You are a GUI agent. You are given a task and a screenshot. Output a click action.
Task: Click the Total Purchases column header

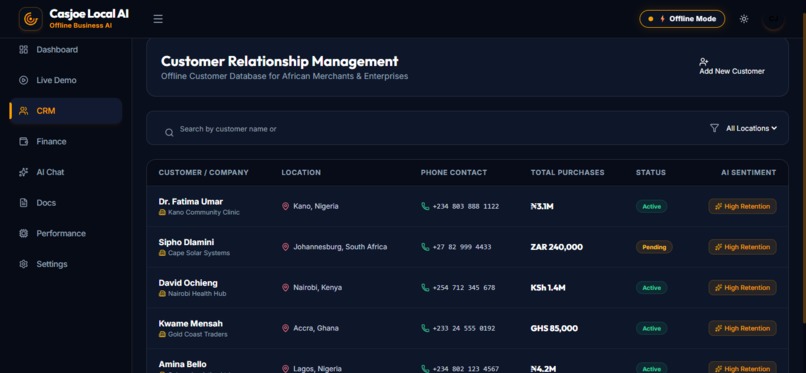pyautogui.click(x=567, y=173)
